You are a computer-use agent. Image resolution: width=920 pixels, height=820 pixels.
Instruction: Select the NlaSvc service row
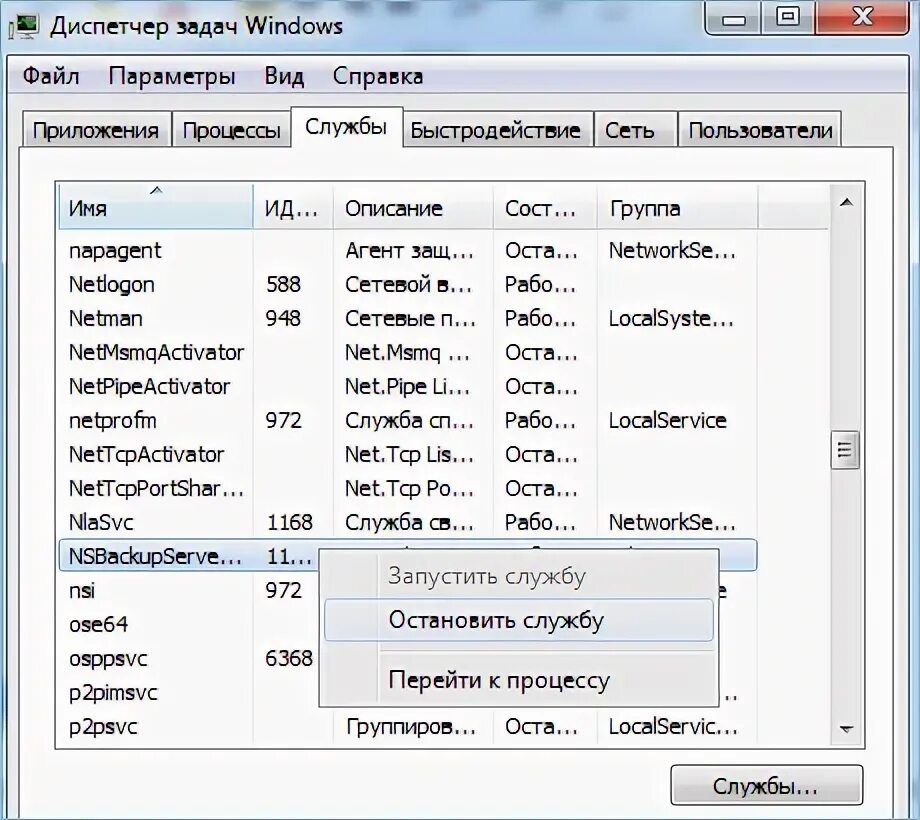click(408, 523)
